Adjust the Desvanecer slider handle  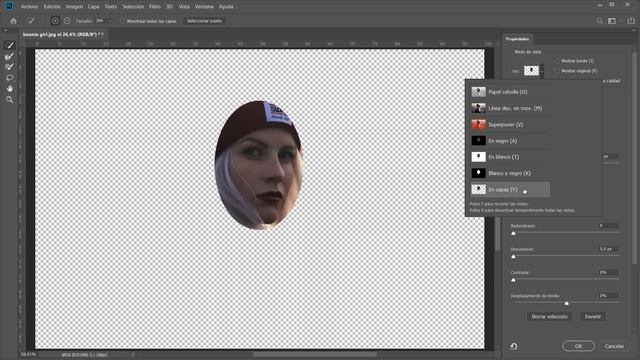[x=513, y=257]
